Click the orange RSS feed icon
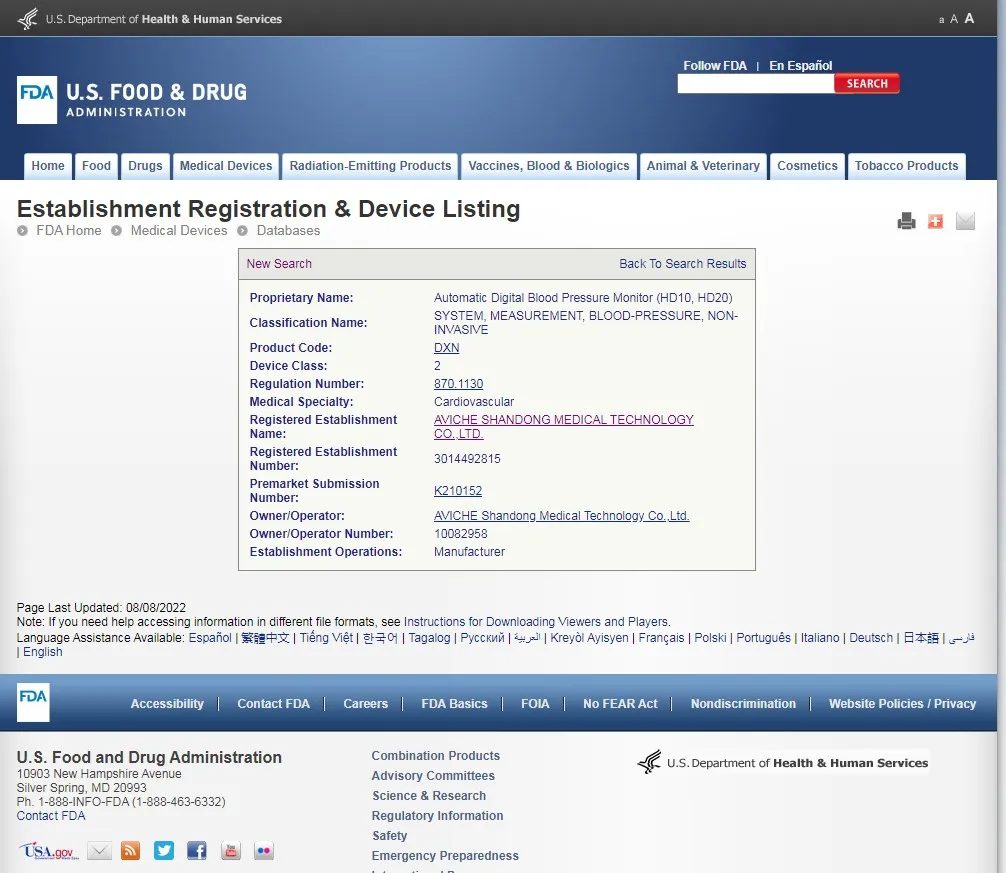This screenshot has height=873, width=1006. [130, 850]
